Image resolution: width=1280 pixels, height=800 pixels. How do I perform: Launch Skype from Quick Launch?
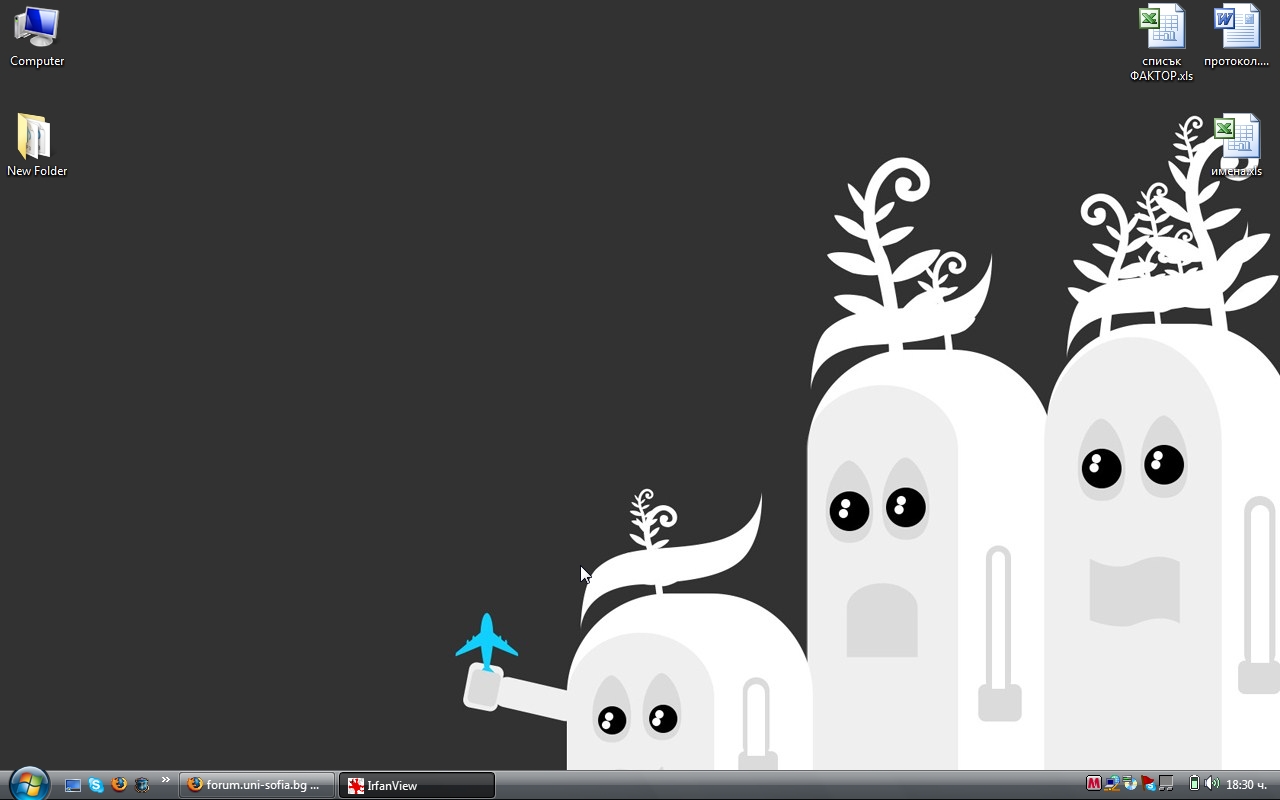(x=95, y=785)
